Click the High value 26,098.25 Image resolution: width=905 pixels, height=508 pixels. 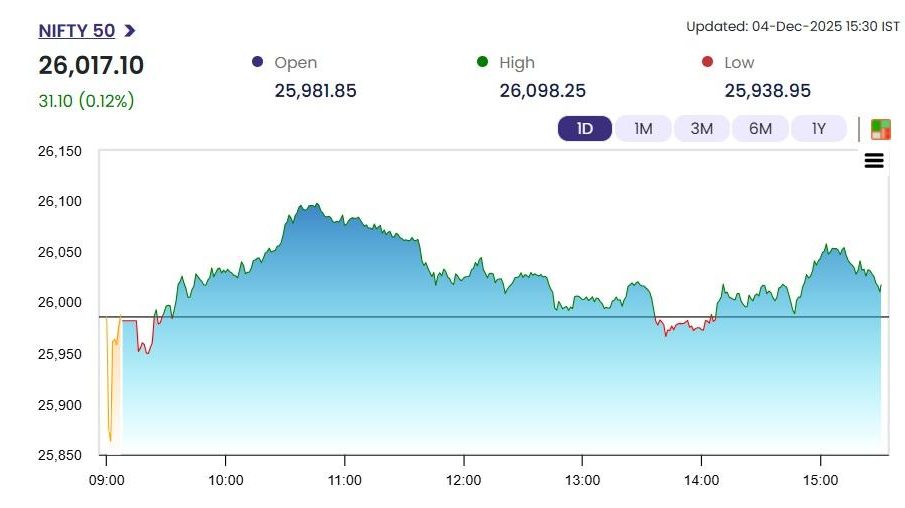coord(541,91)
